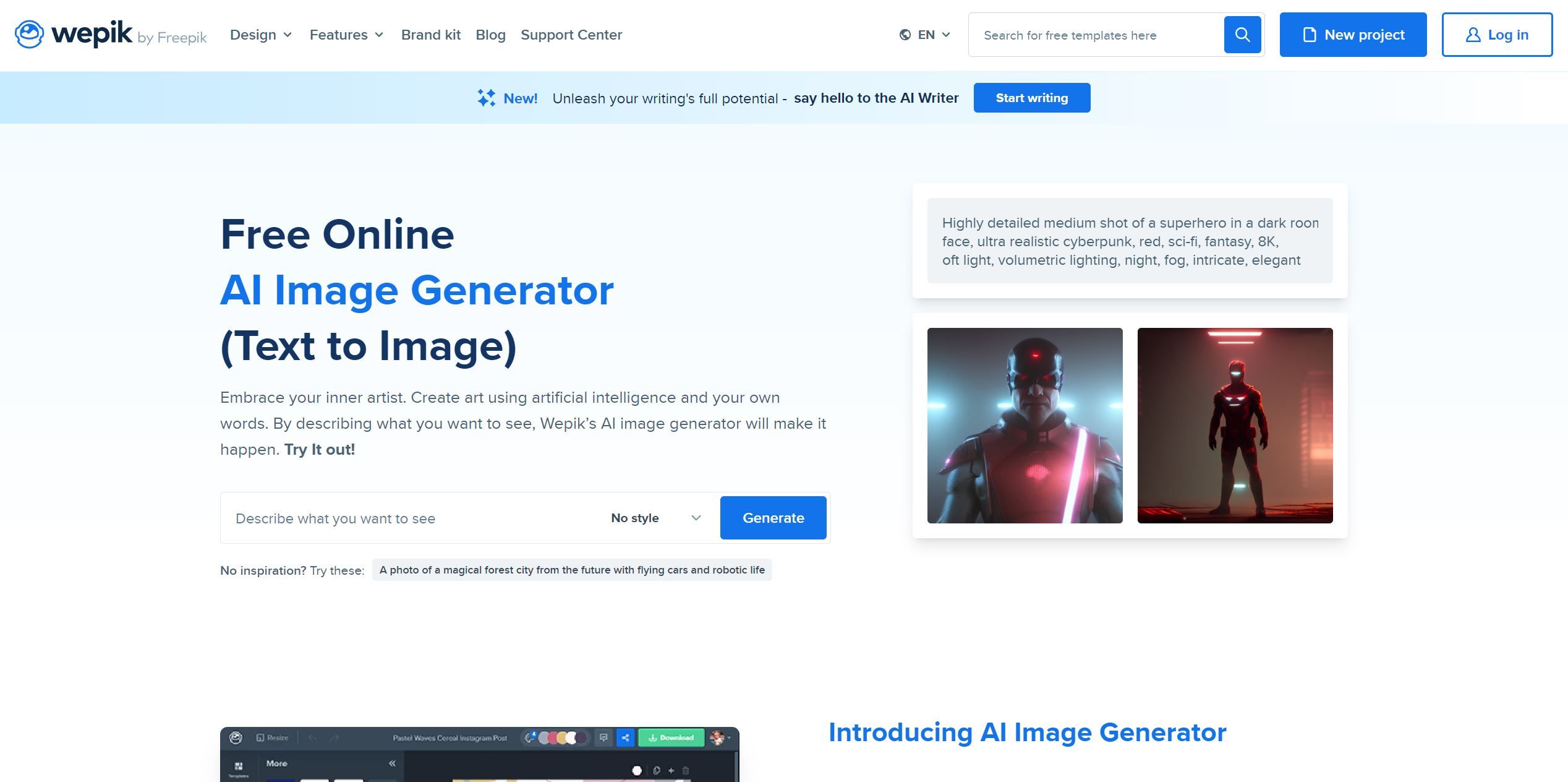Click the magnifier search button
This screenshot has height=782, width=1568.
tap(1242, 35)
